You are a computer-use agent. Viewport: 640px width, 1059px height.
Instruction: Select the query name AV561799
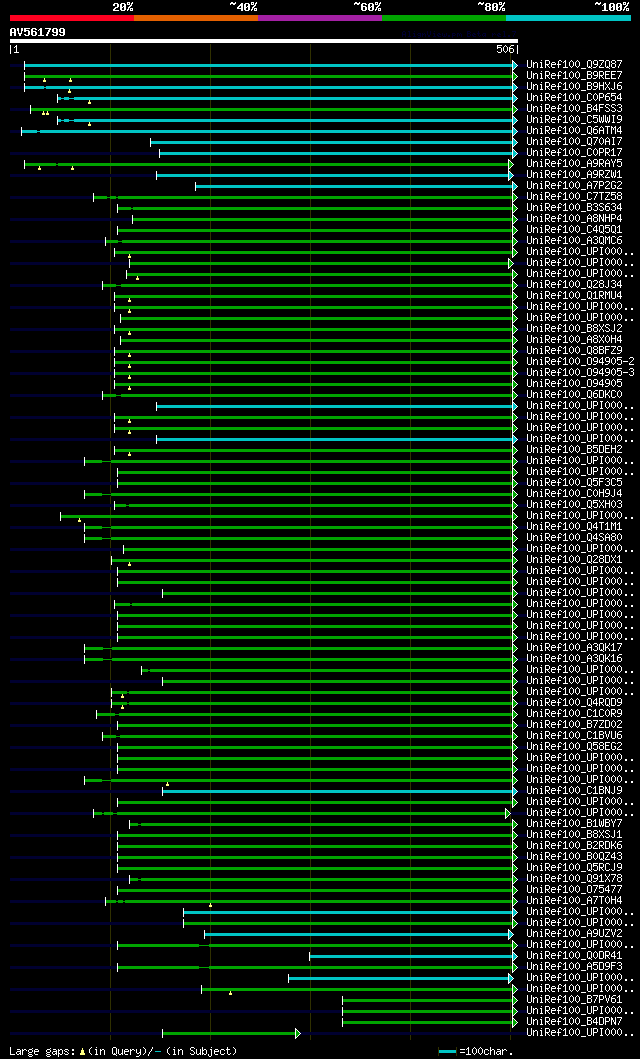(x=37, y=32)
